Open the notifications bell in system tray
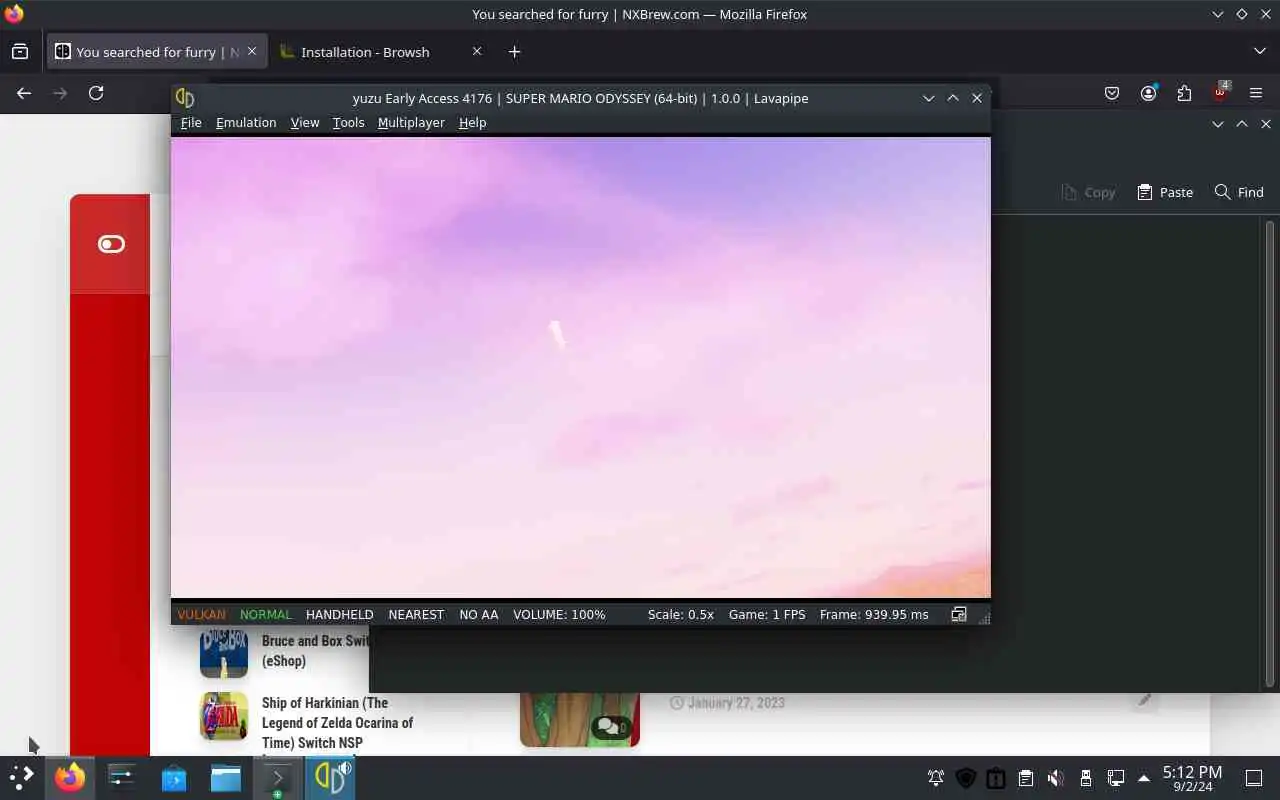 936,778
